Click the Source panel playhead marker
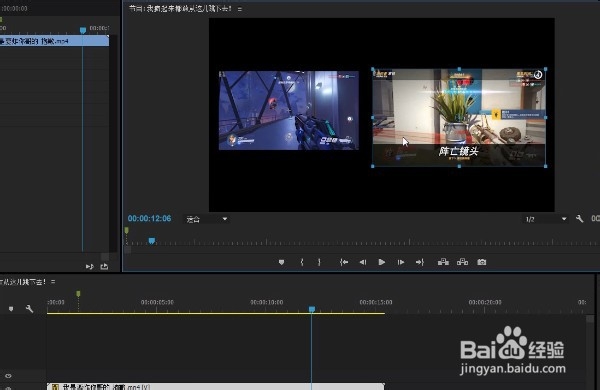 point(83,30)
